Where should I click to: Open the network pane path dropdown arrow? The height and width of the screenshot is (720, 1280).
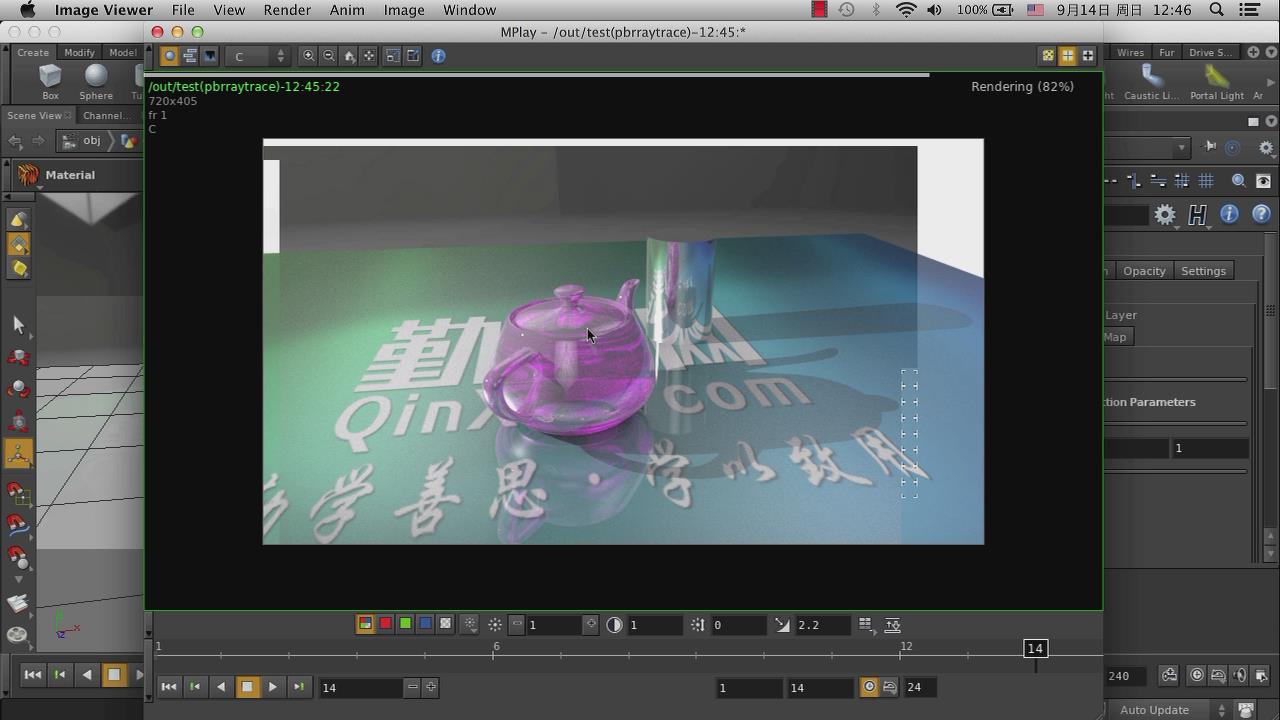[x=1181, y=147]
